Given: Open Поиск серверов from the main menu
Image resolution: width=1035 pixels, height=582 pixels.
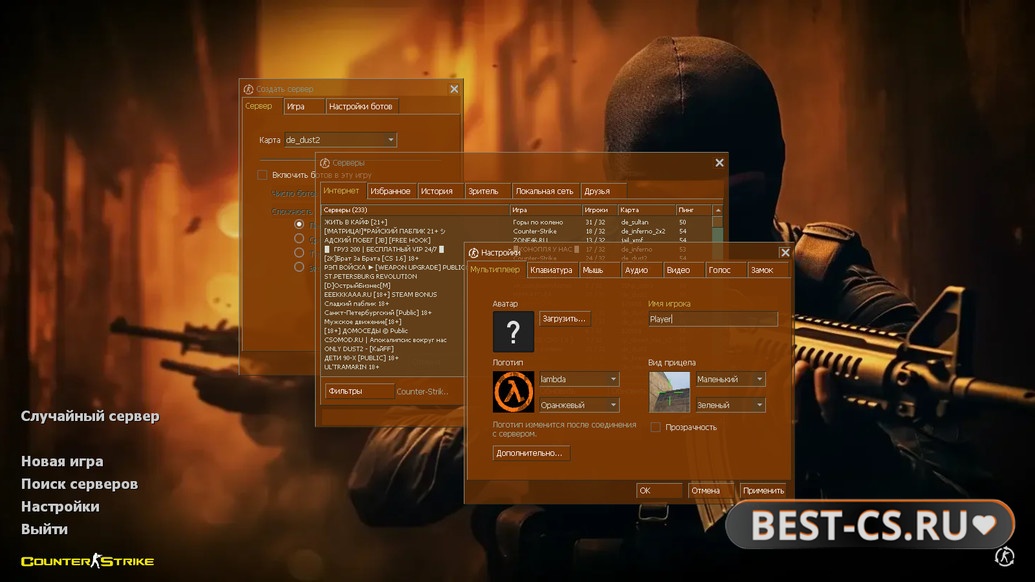Looking at the screenshot, I should point(79,484).
